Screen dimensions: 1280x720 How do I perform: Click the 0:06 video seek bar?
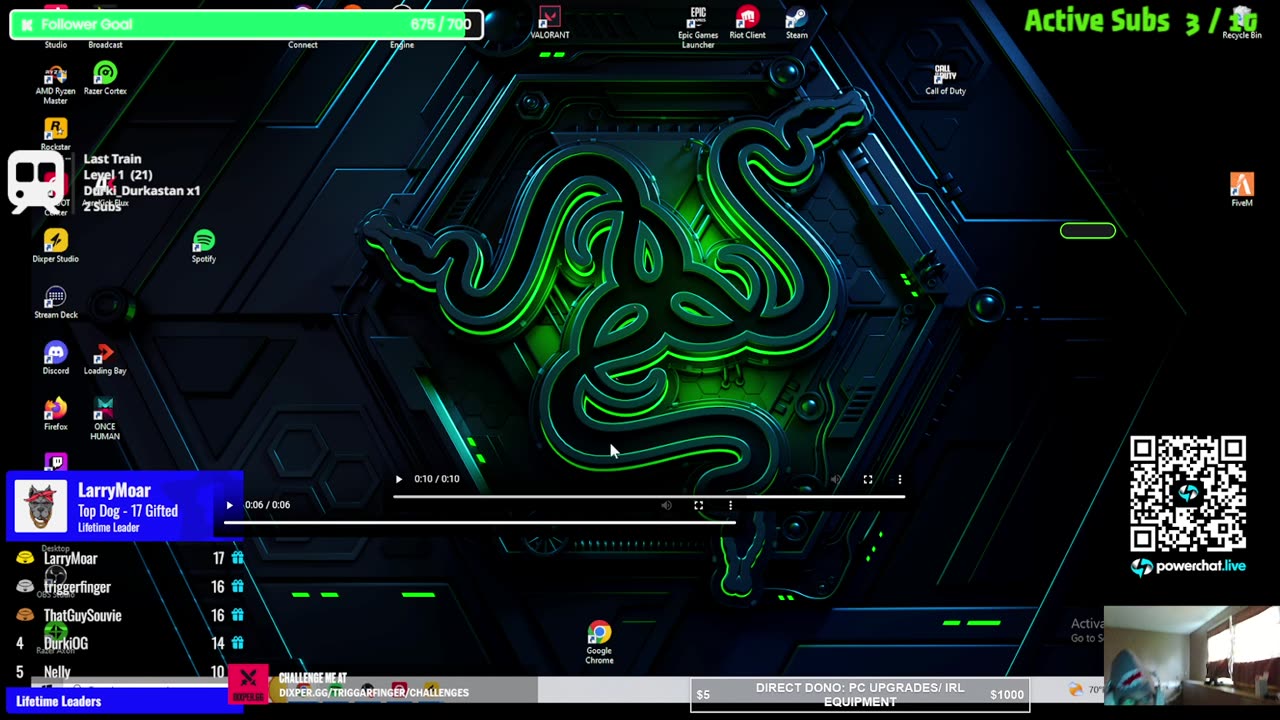479,522
